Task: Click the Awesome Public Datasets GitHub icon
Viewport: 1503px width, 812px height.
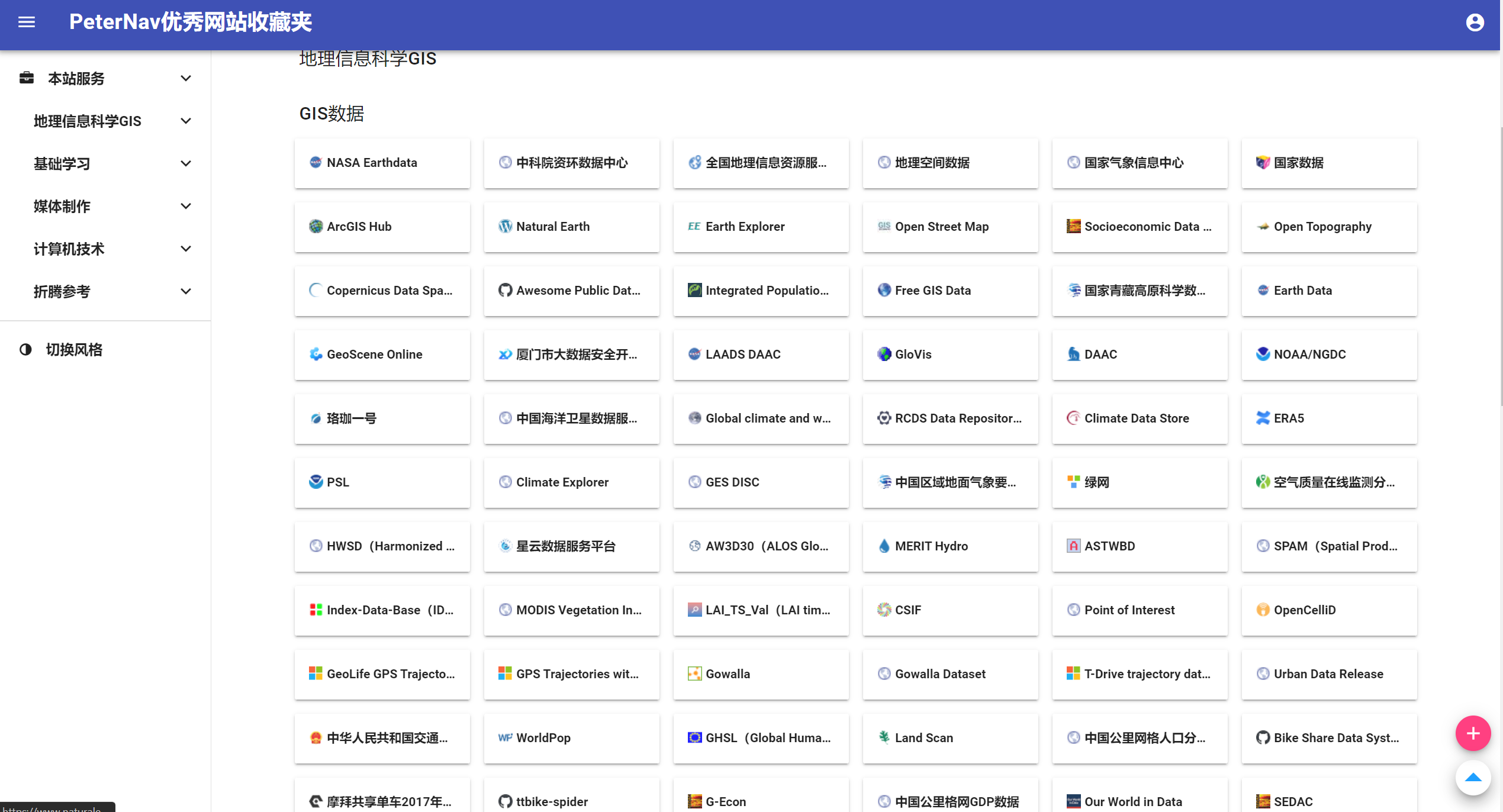Action: (x=505, y=290)
